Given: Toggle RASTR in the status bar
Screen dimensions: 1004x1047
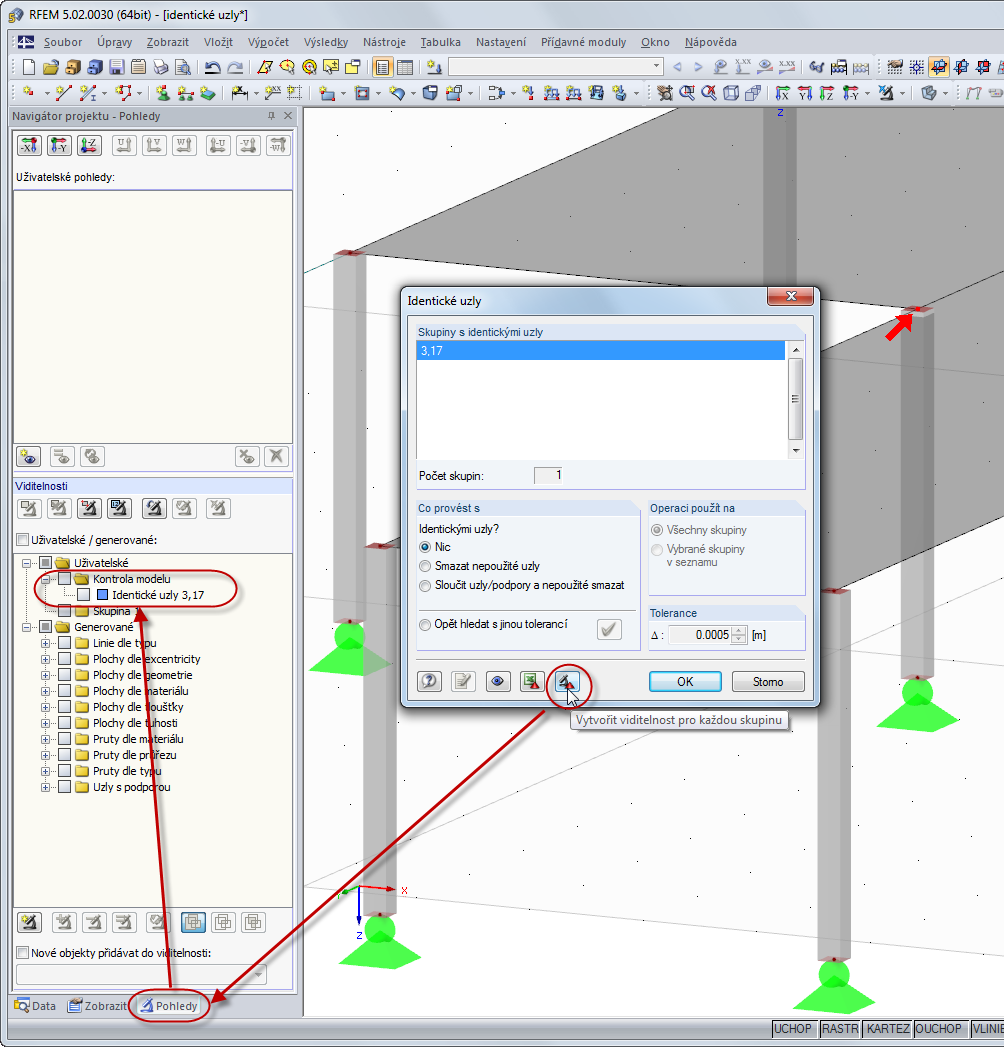Looking at the screenshot, I should tap(840, 1029).
